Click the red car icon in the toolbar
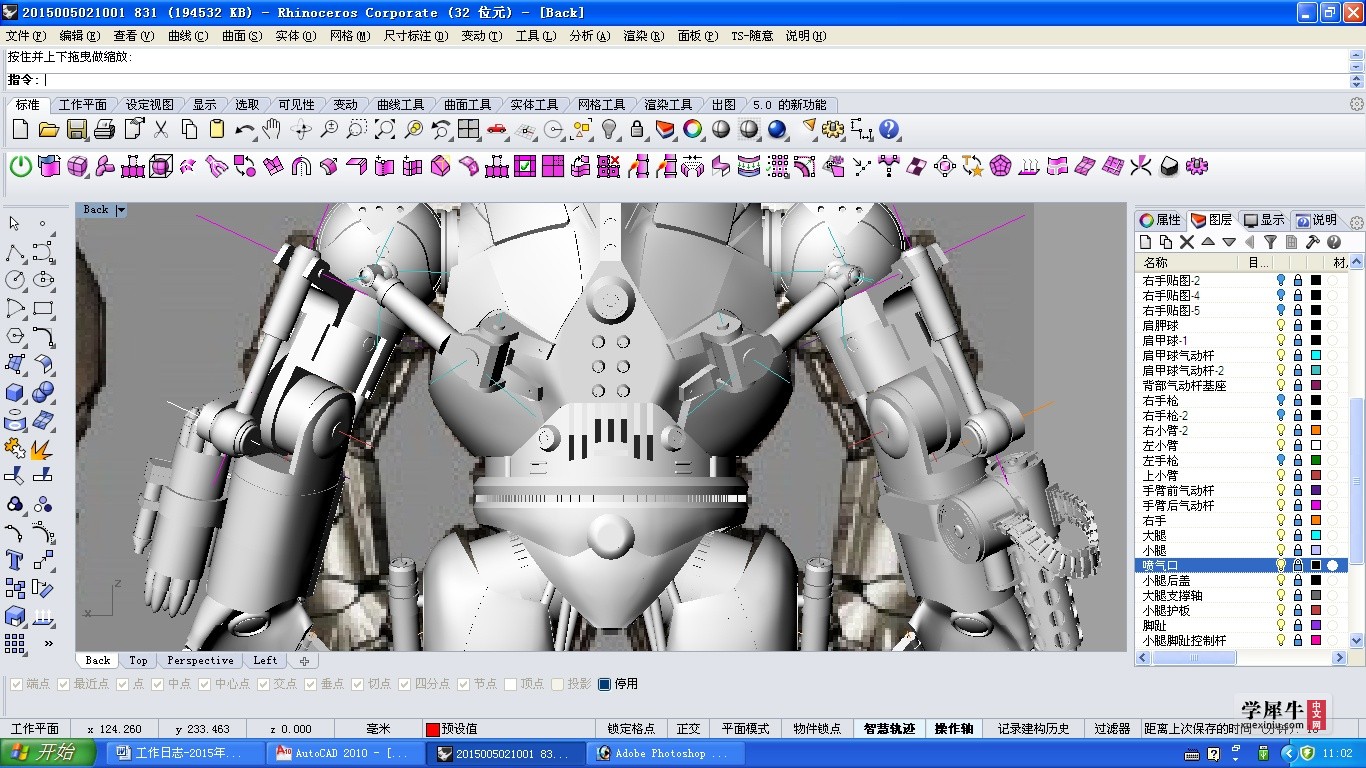 click(x=497, y=129)
